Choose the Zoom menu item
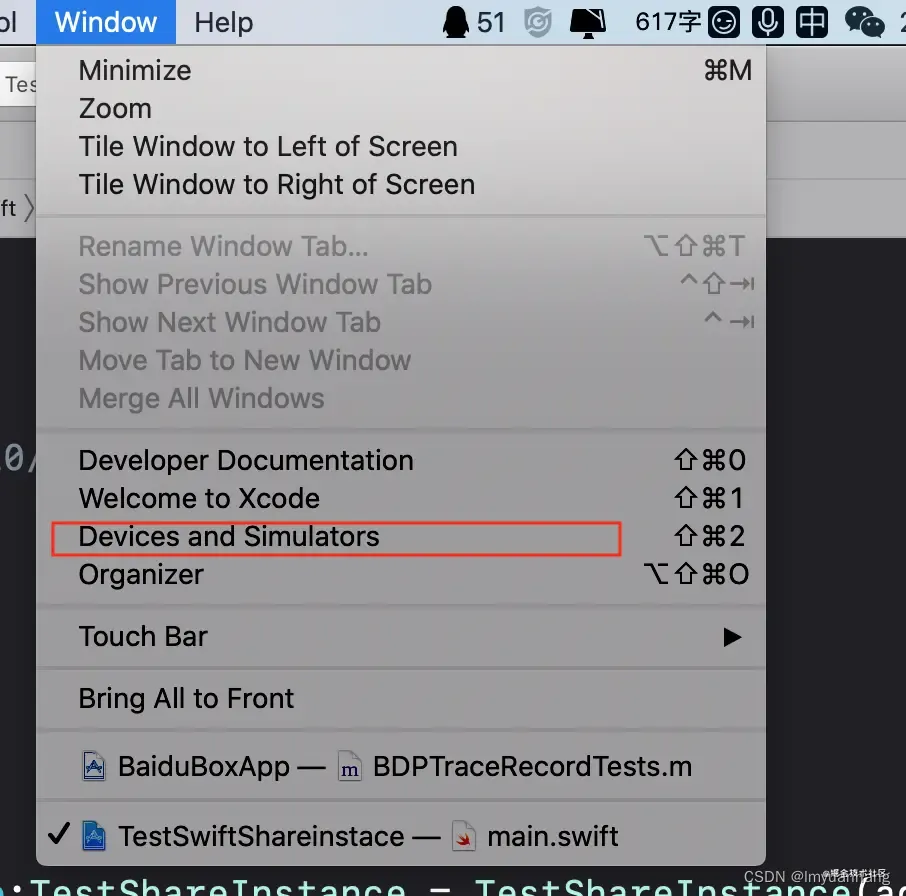The height and width of the screenshot is (896, 906). tap(401, 109)
